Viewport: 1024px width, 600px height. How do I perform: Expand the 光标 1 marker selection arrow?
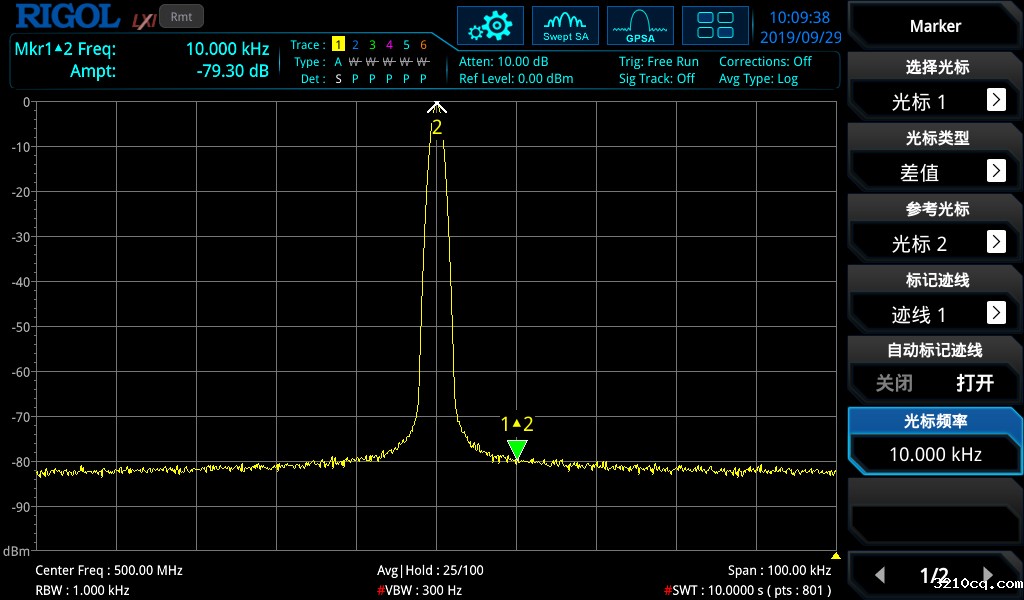click(996, 100)
